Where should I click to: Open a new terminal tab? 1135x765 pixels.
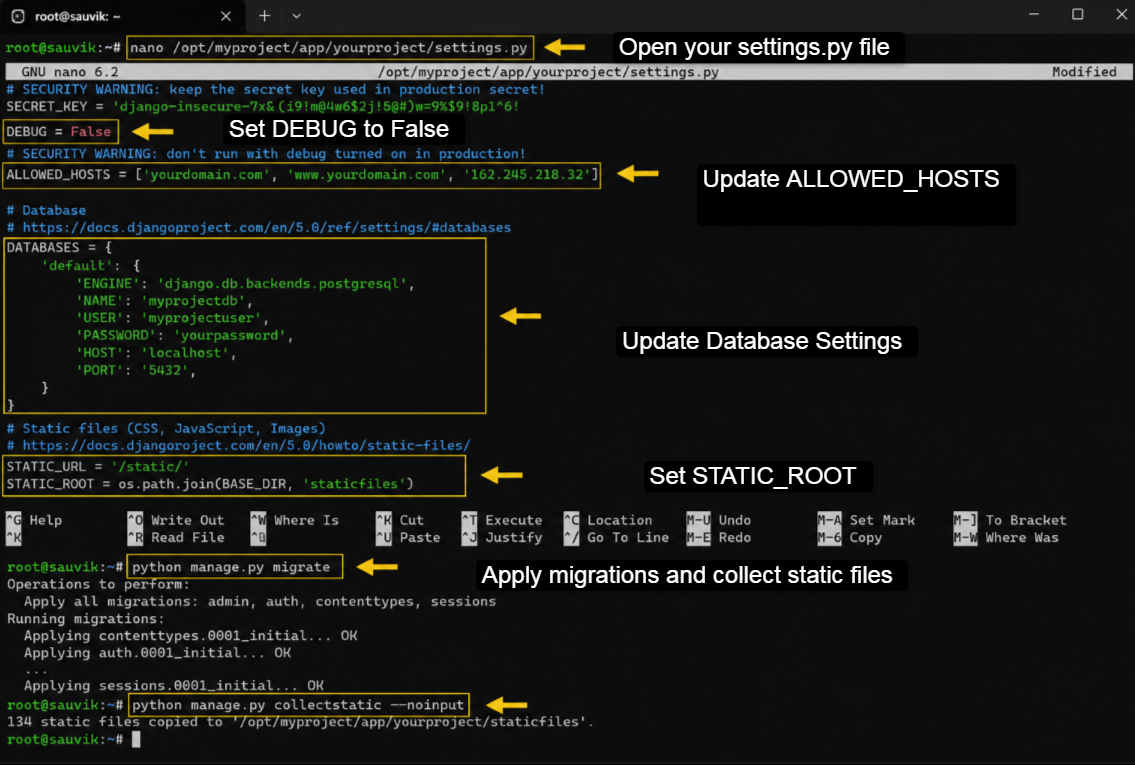264,15
